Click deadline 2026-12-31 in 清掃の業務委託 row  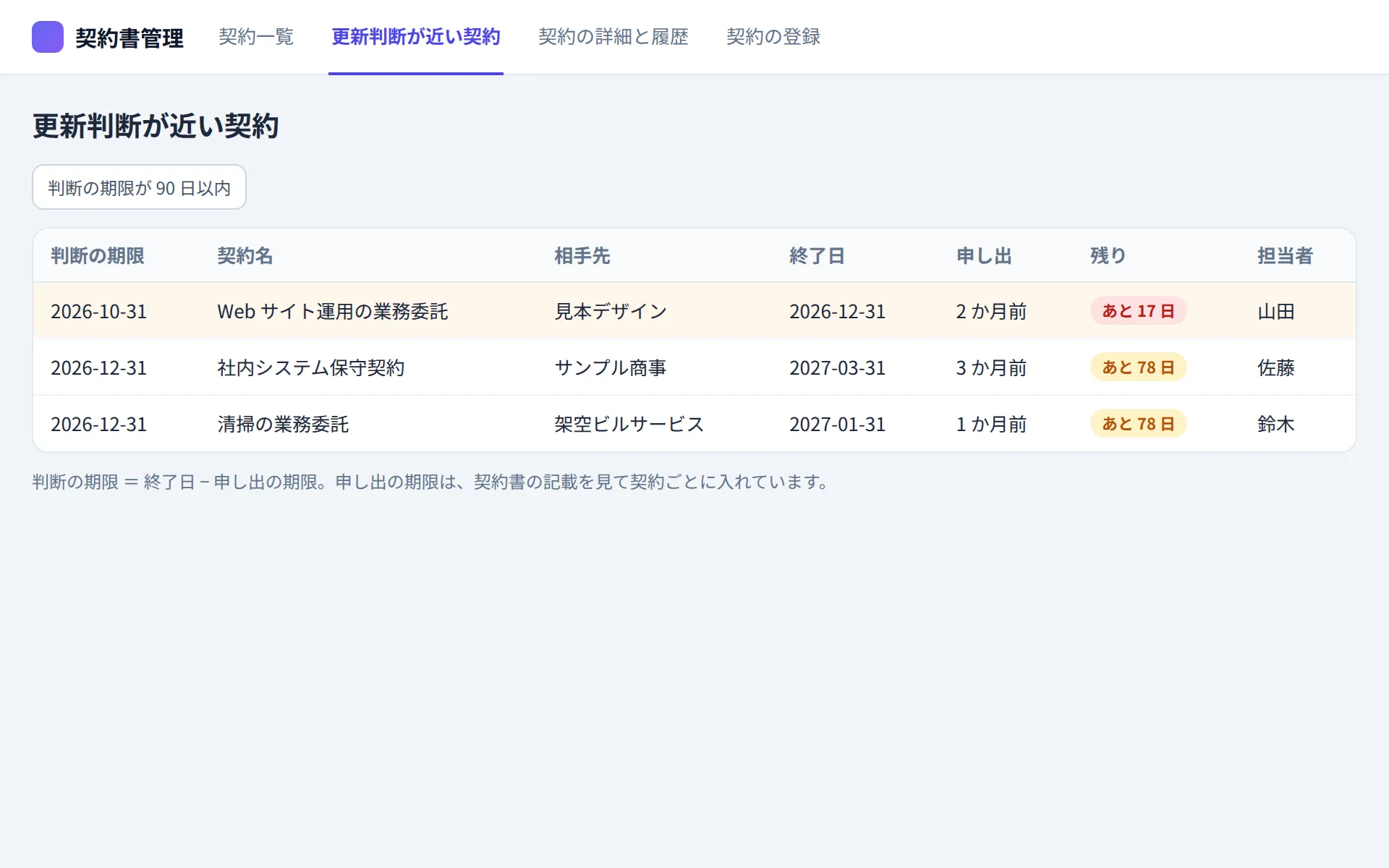[99, 425]
